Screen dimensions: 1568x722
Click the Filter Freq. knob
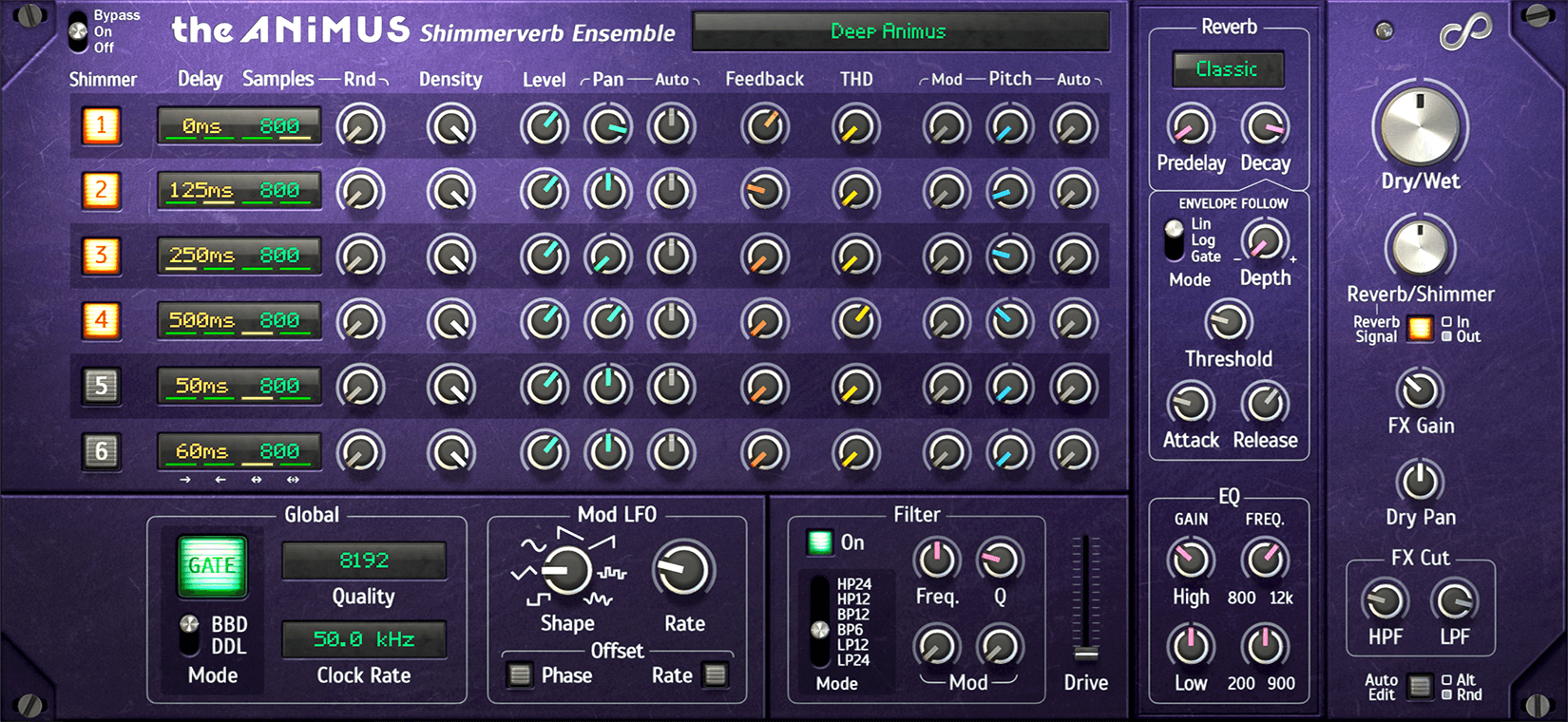936,560
